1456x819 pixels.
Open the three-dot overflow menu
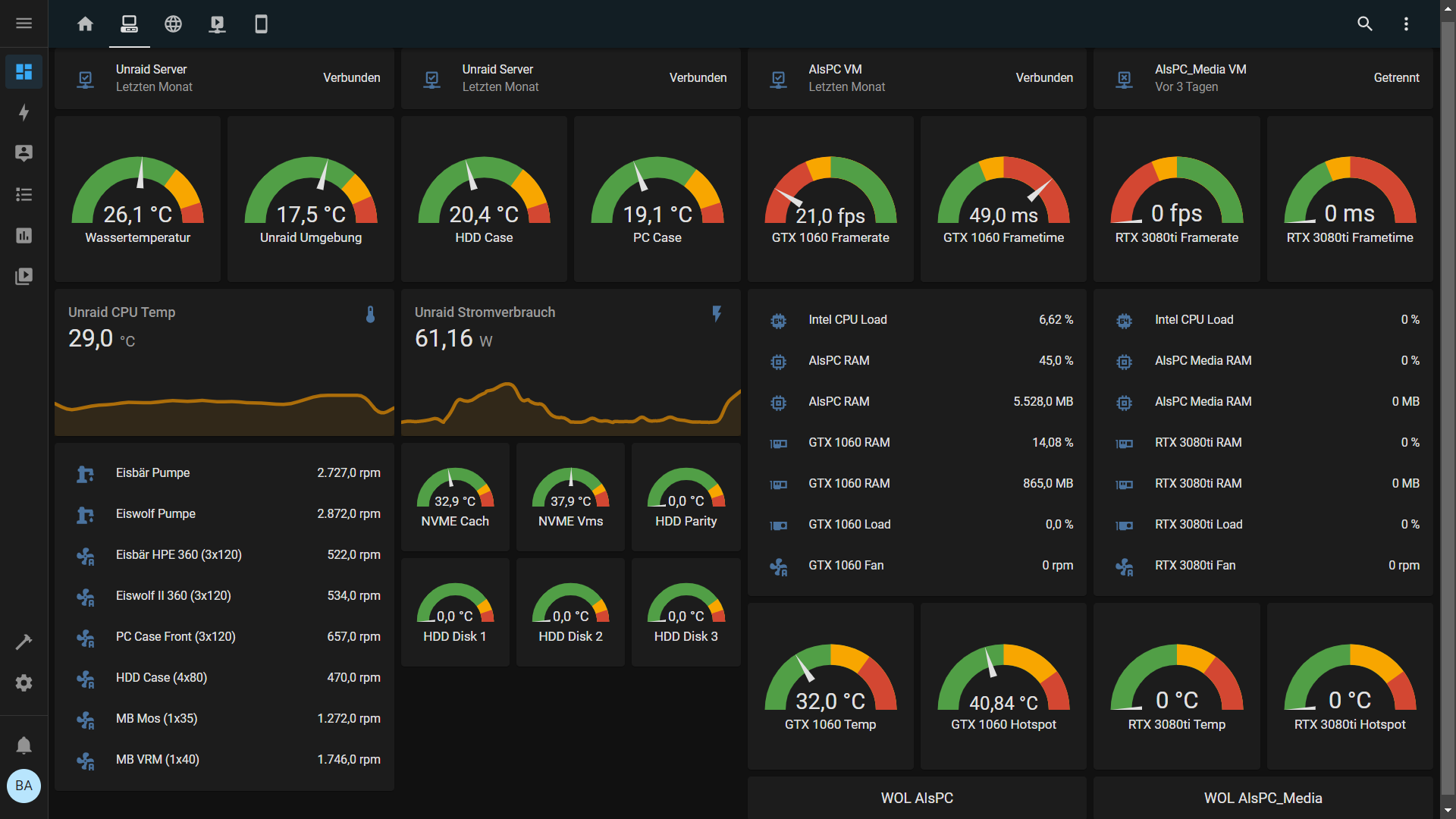click(x=1406, y=24)
